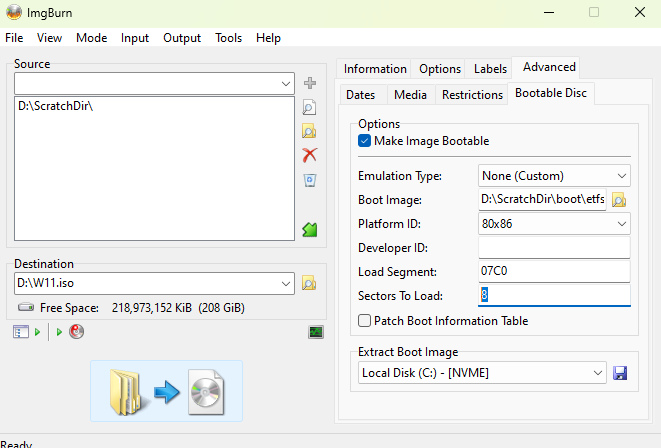Expand the Platform ID dropdown

pyautogui.click(x=622, y=224)
